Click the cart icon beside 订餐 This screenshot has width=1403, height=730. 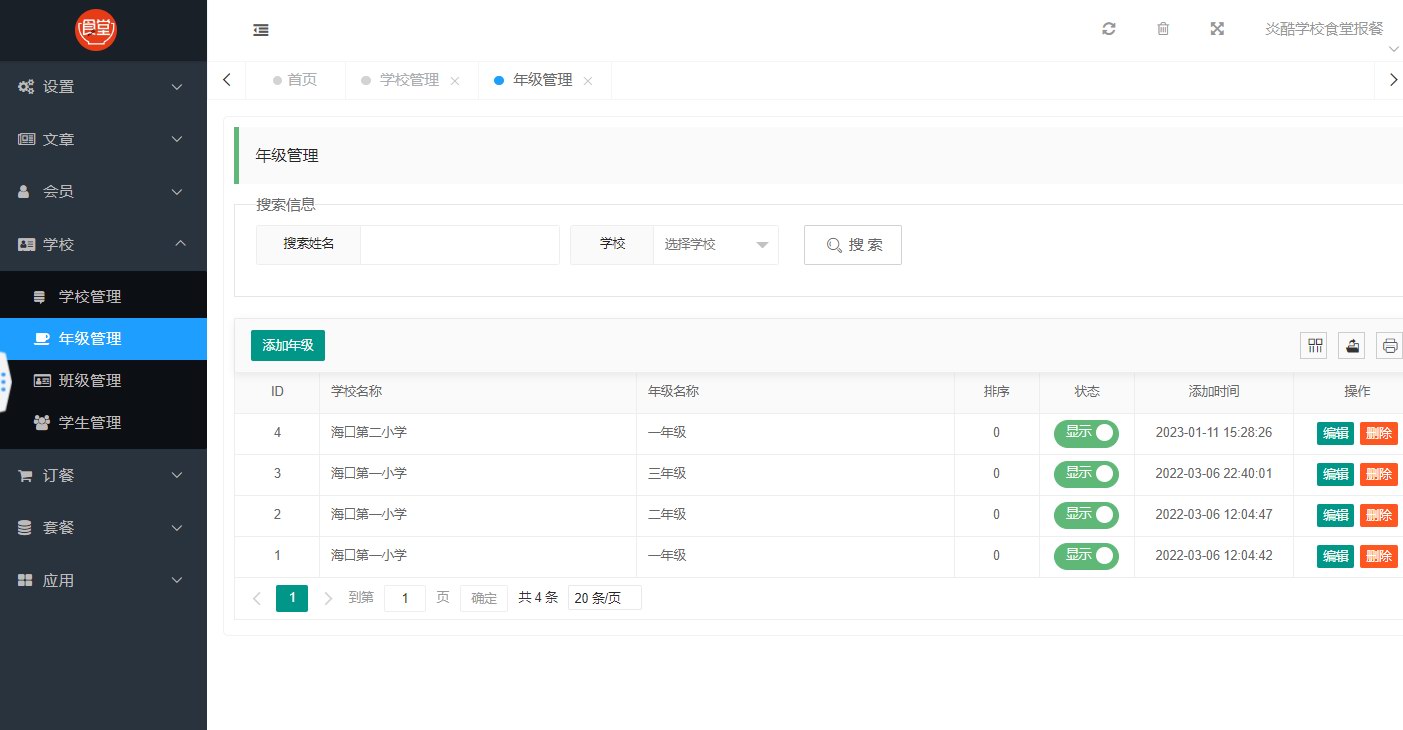(25, 476)
